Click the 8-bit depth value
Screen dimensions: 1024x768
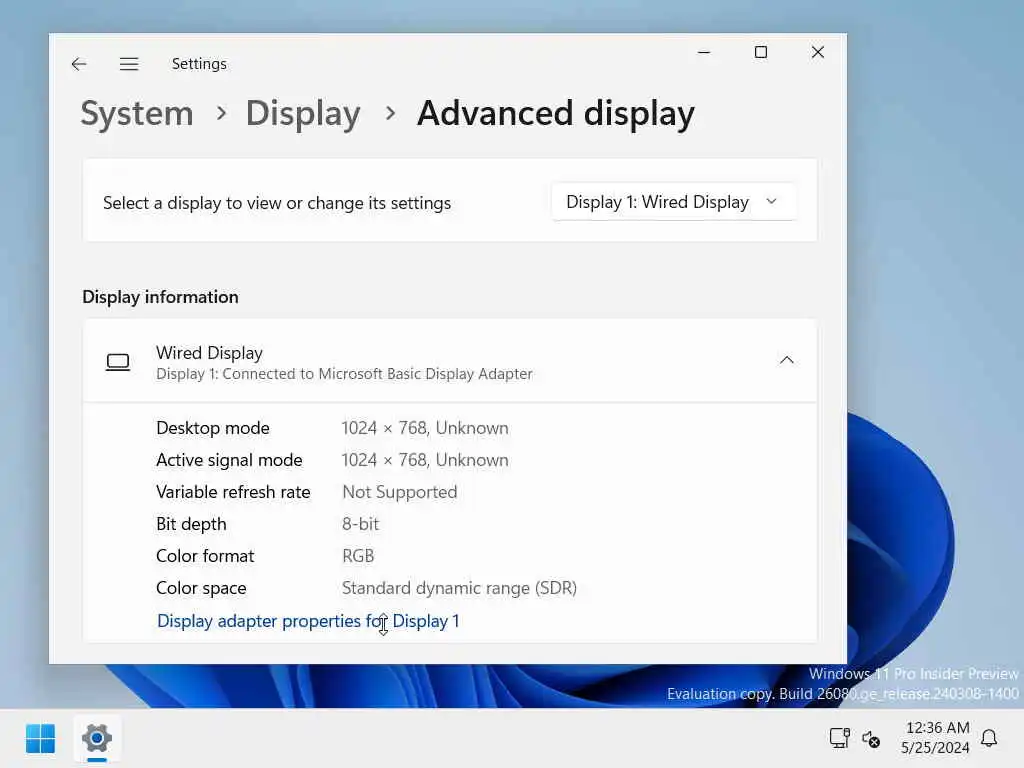pos(360,524)
